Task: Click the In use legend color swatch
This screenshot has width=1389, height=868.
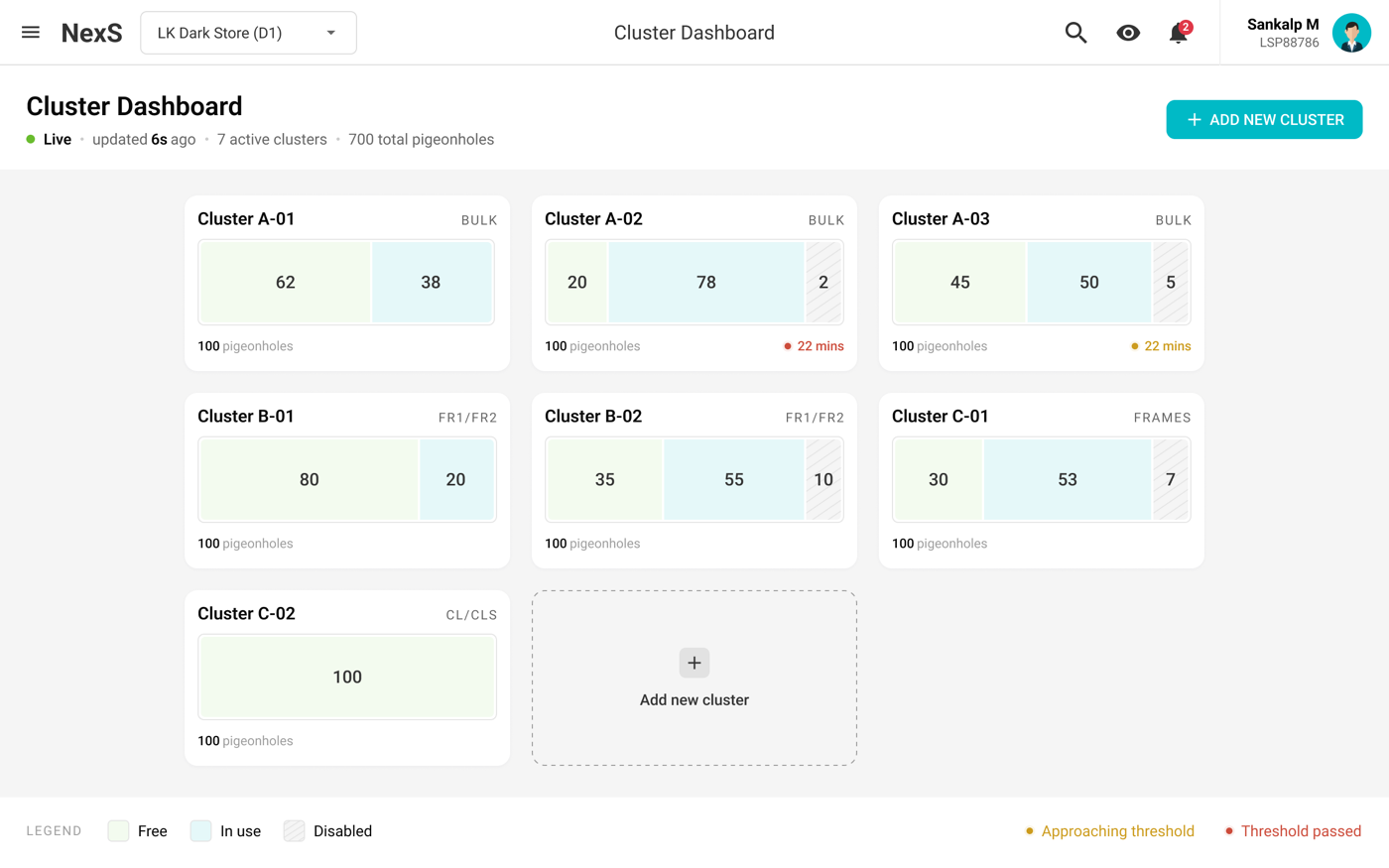Action: coord(200,831)
